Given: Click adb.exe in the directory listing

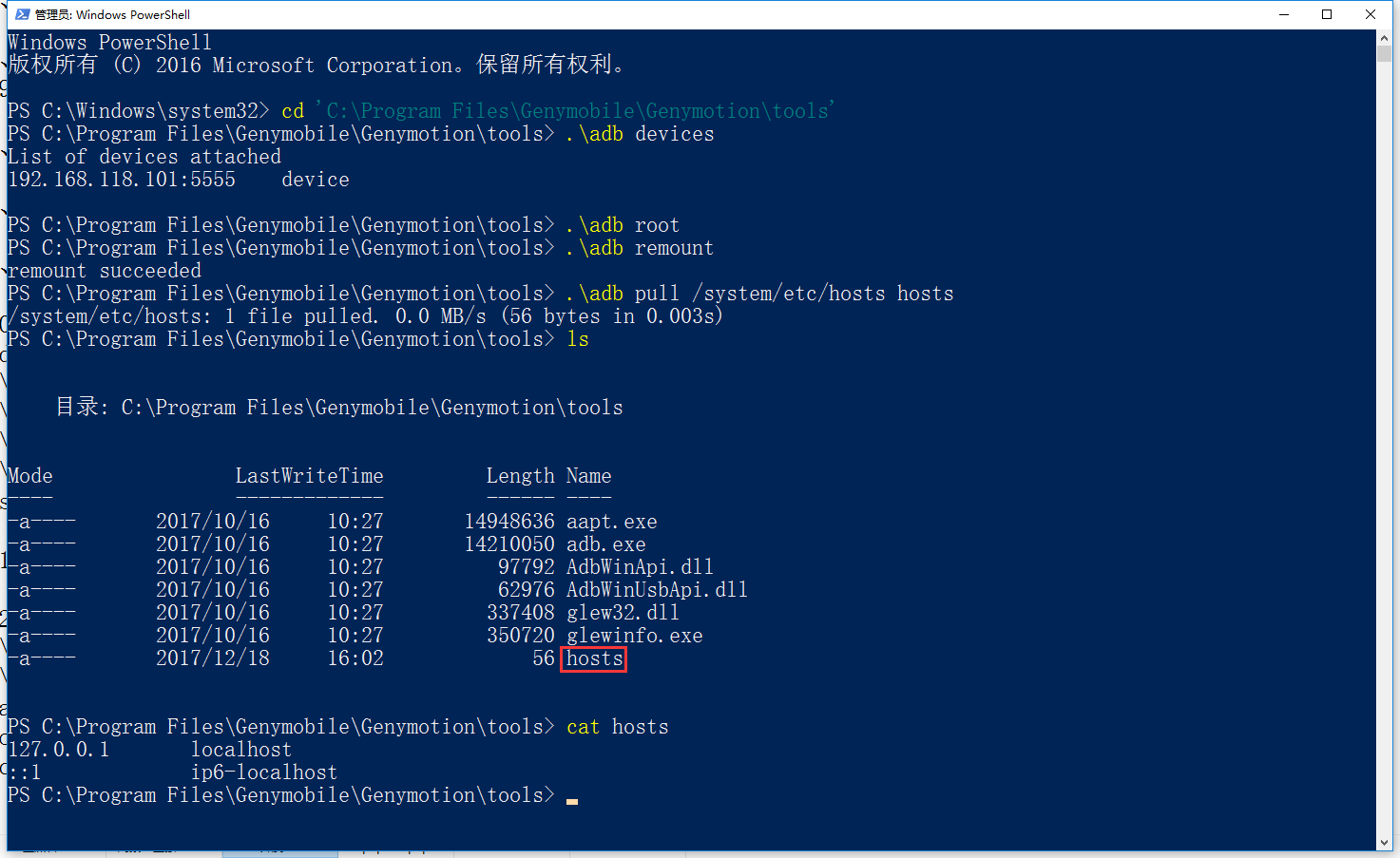Looking at the screenshot, I should 606,544.
